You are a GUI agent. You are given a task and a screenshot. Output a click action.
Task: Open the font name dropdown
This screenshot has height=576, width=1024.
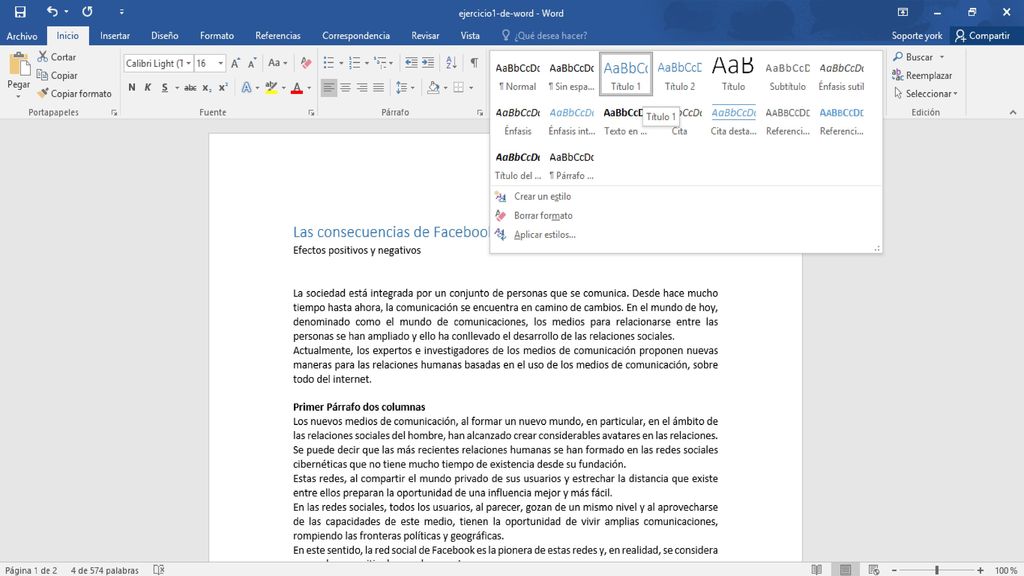(x=189, y=63)
